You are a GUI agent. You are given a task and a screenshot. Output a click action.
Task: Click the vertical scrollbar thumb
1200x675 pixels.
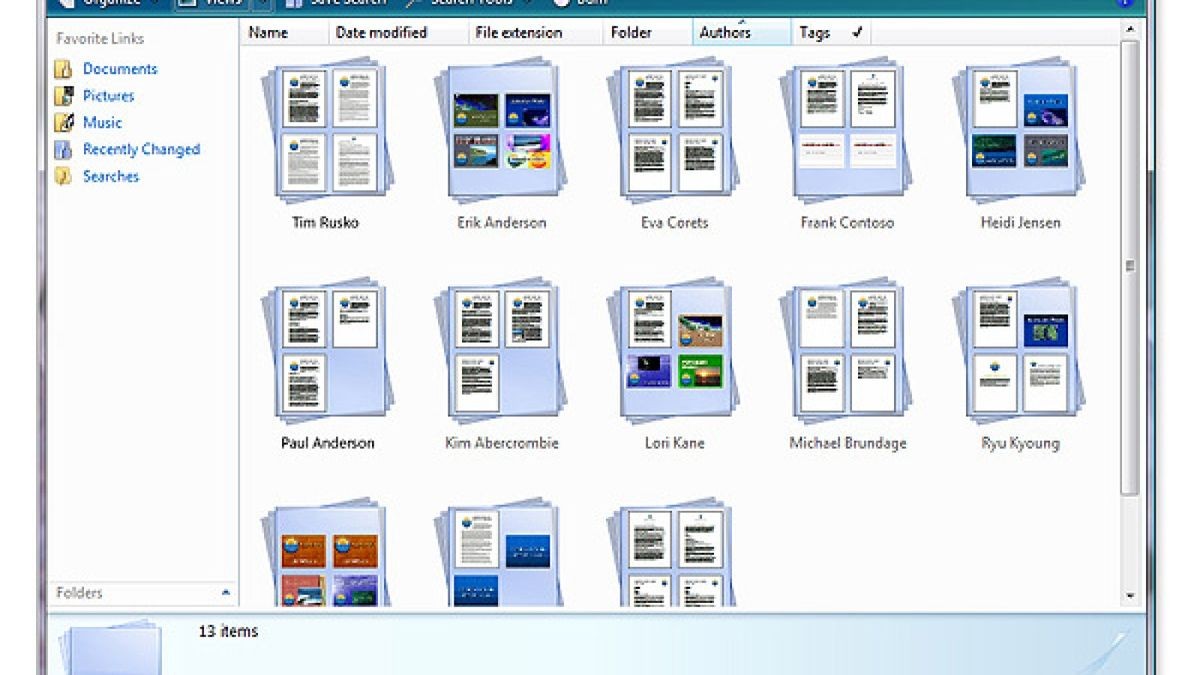(x=1129, y=265)
